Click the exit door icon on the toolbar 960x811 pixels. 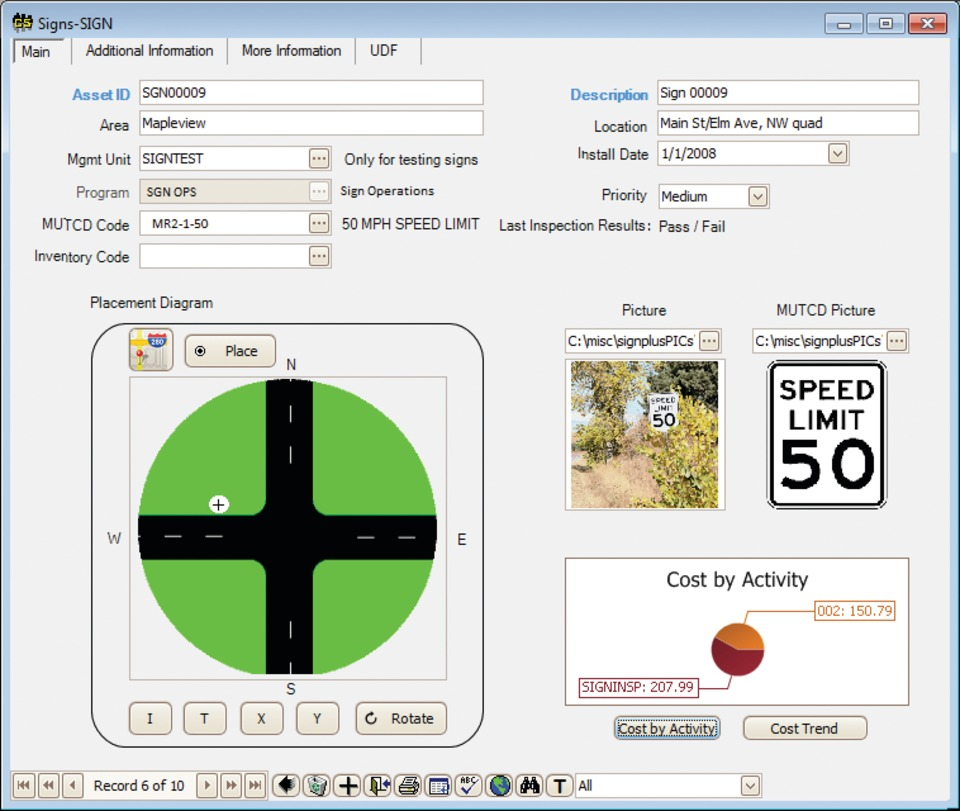coord(378,785)
